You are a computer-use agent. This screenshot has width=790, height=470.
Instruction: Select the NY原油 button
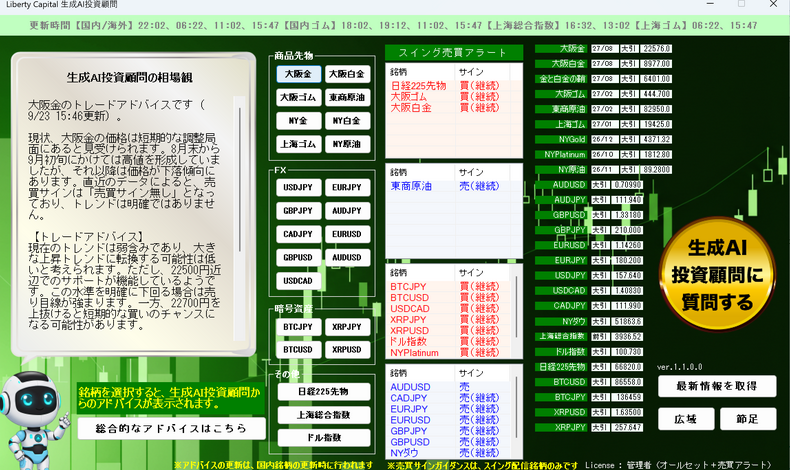(x=347, y=144)
